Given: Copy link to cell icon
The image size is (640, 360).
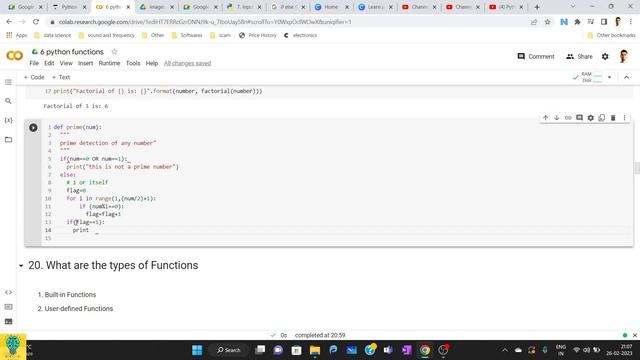Looking at the screenshot, I should pos(568,118).
